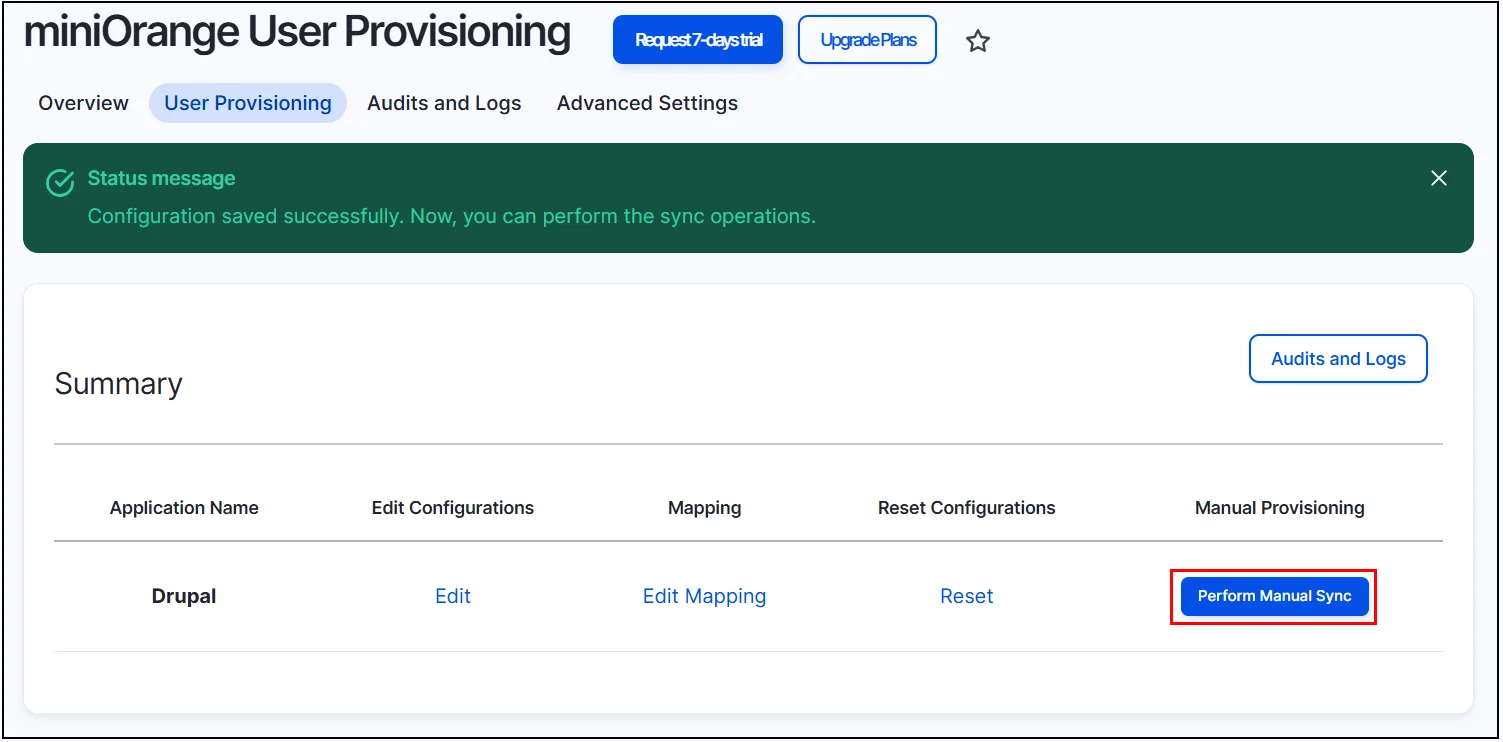Click the Summary heading

click(118, 384)
